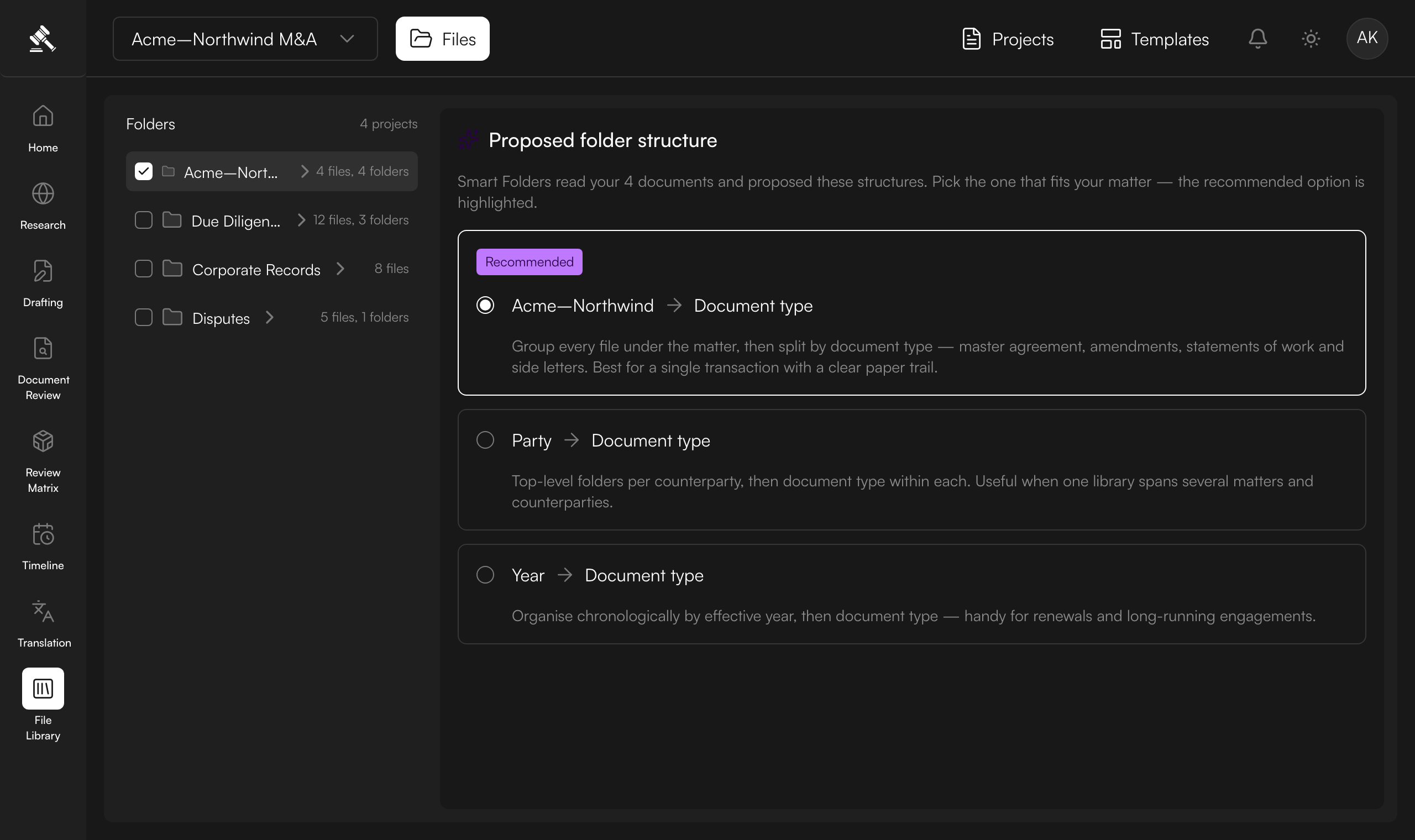Screen dimensions: 1415x840
Task: Open the File Library icon
Action: coord(43,688)
